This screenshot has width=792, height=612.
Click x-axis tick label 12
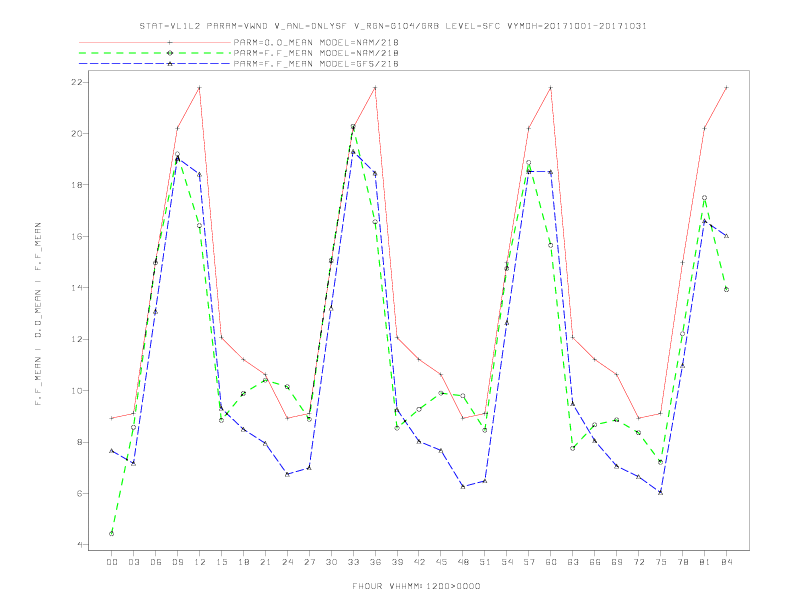(x=200, y=562)
